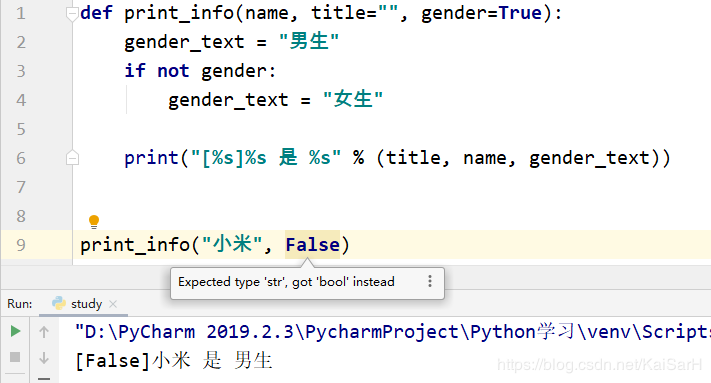Click the Python icon on the study tab
The image size is (711, 383).
coord(59,303)
